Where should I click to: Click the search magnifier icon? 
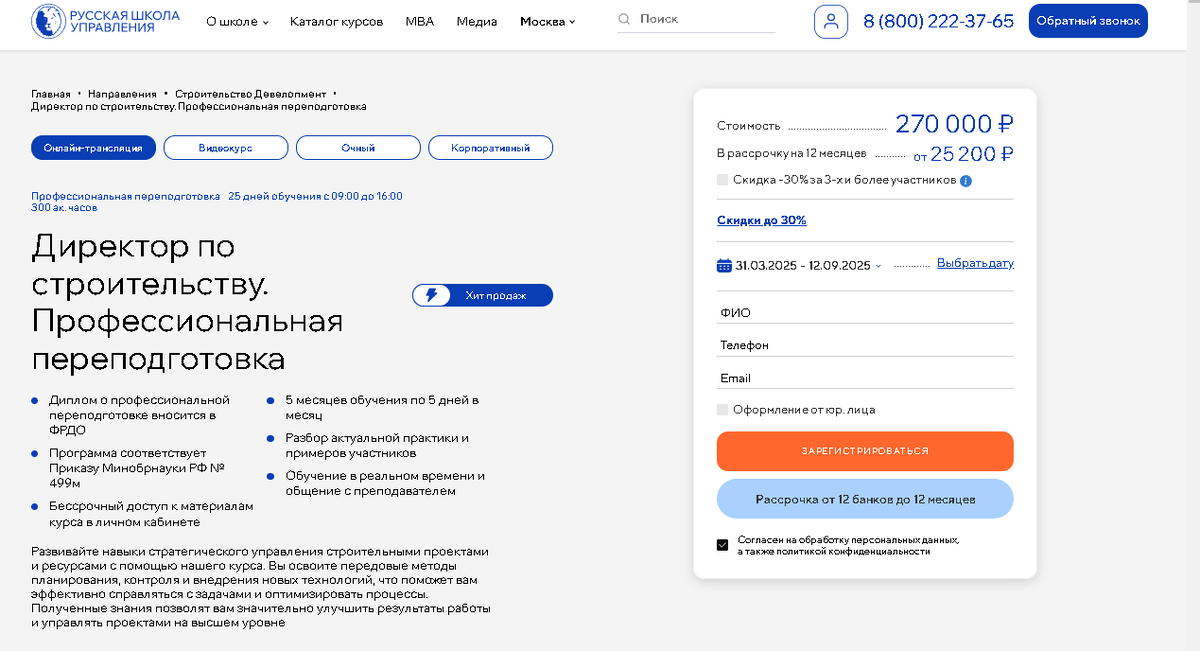623,18
